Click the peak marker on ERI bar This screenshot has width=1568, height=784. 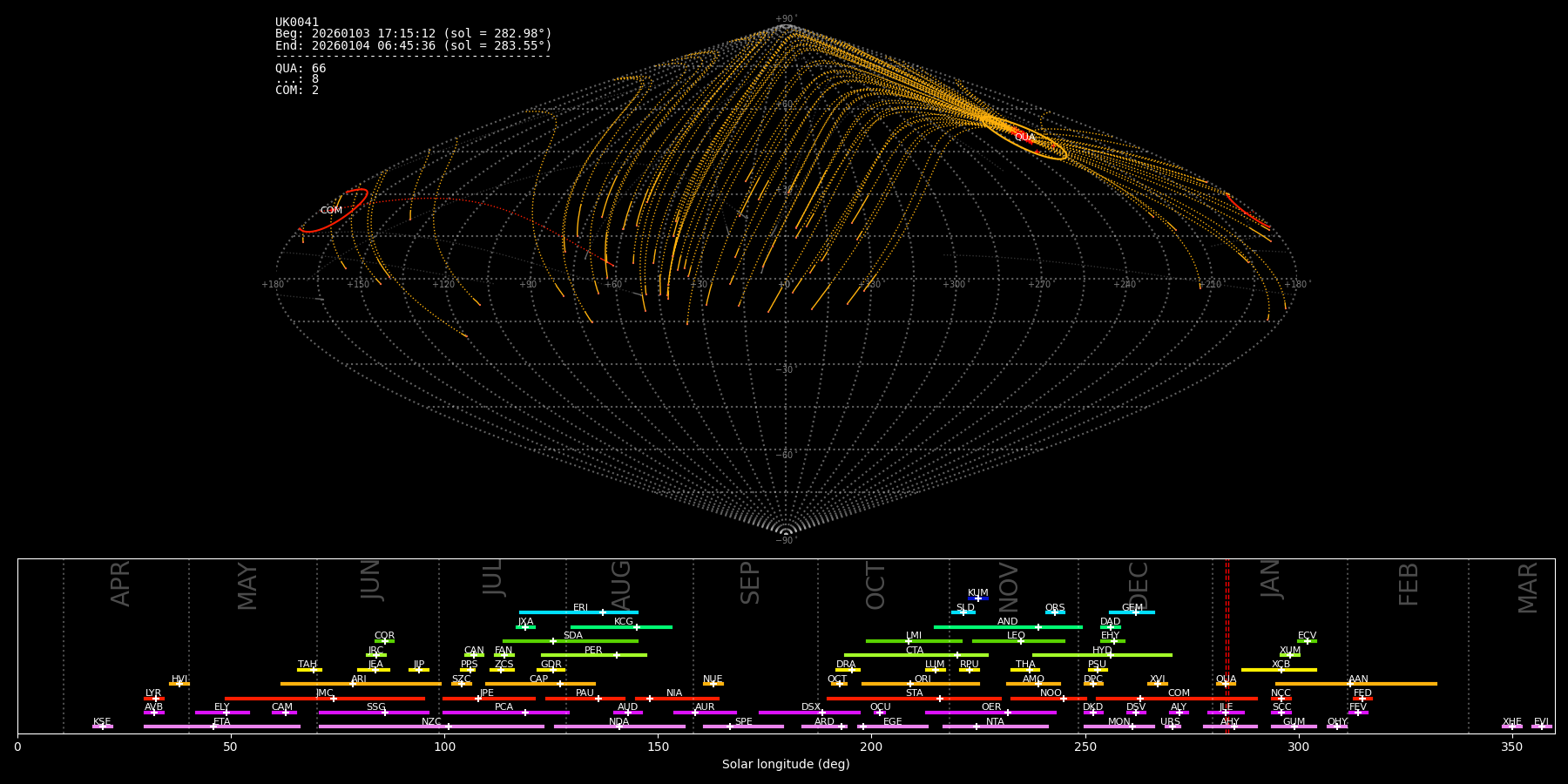pos(603,612)
